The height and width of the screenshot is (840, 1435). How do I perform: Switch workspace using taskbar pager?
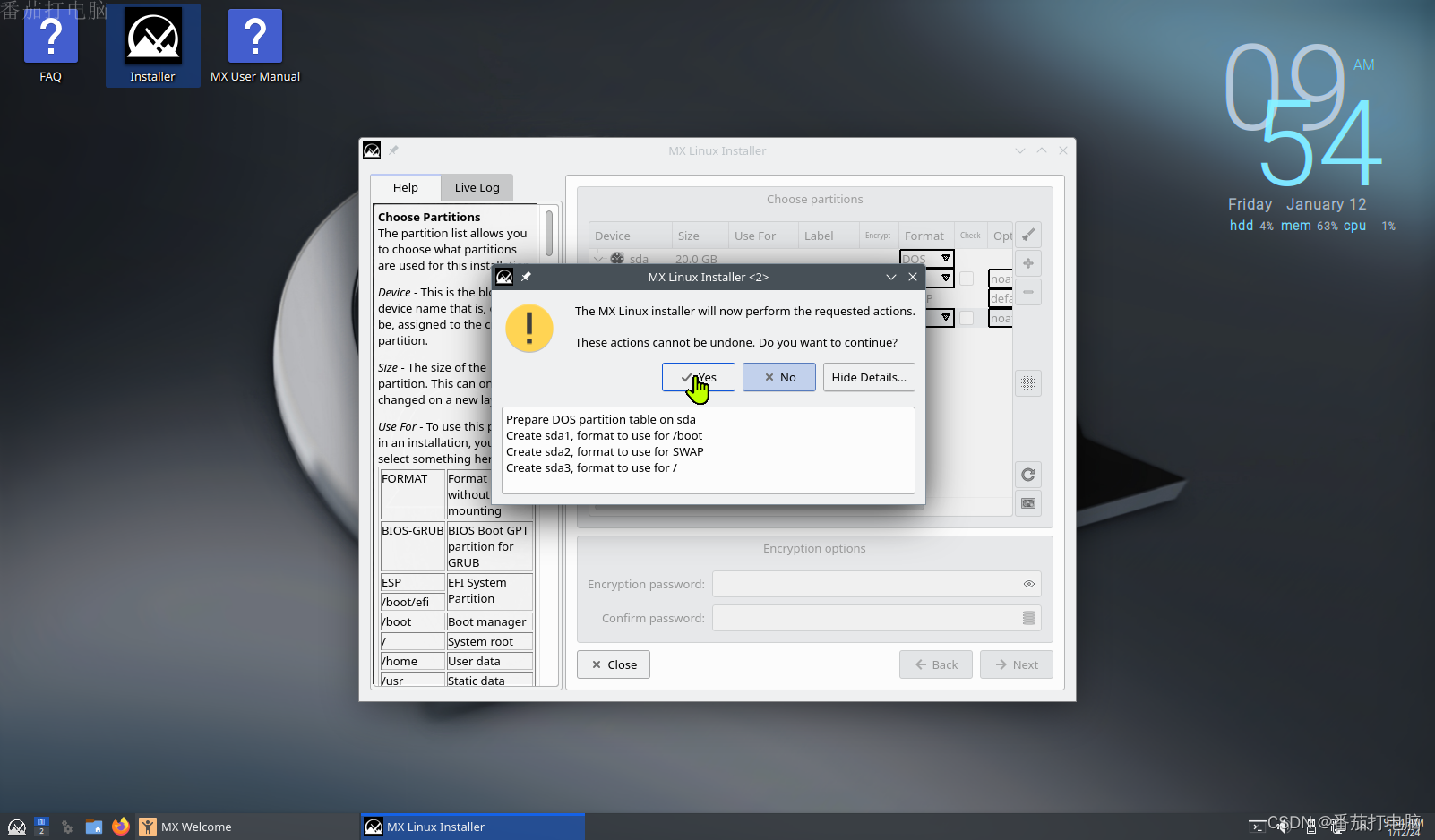click(x=41, y=827)
